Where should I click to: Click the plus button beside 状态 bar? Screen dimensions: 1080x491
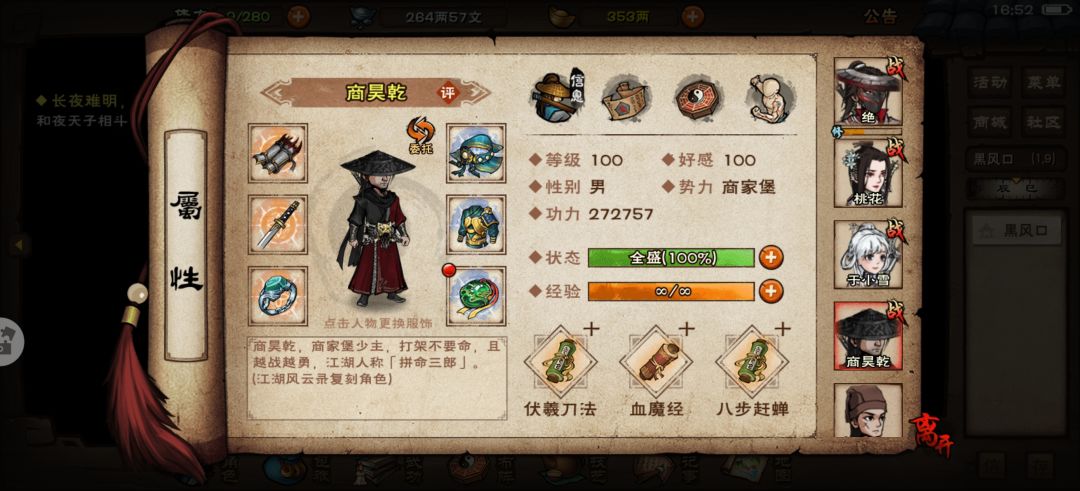(x=771, y=258)
